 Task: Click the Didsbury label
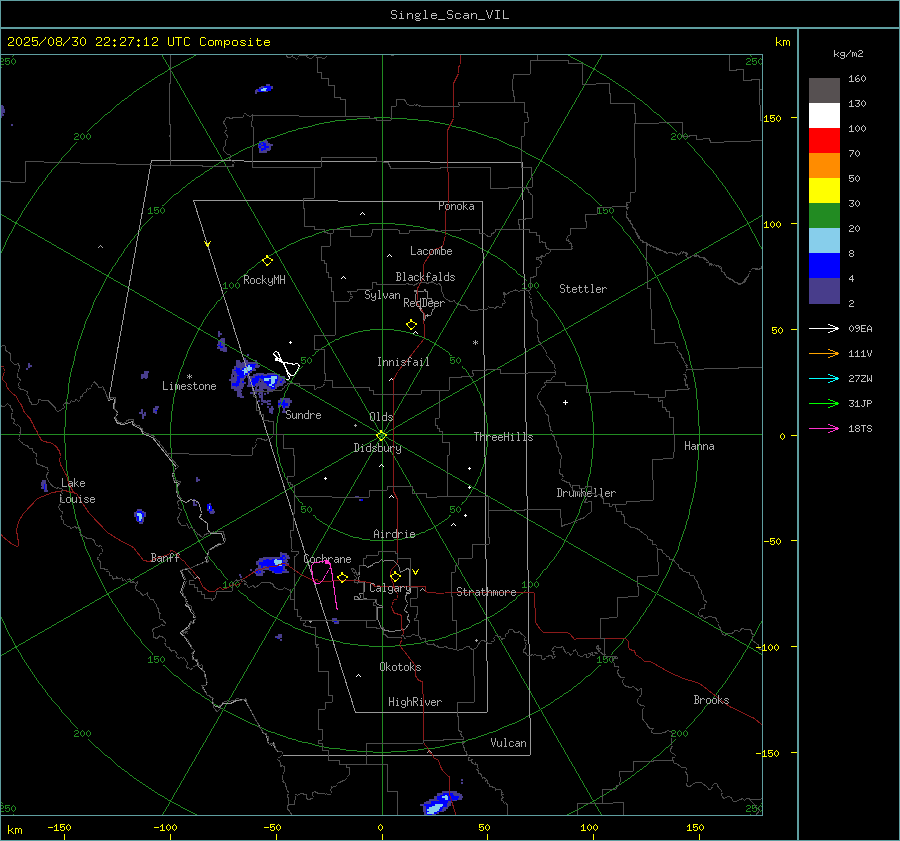tap(377, 448)
